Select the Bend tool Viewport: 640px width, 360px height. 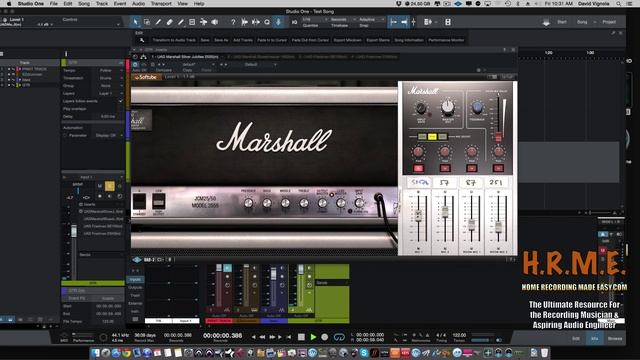tap(203, 22)
